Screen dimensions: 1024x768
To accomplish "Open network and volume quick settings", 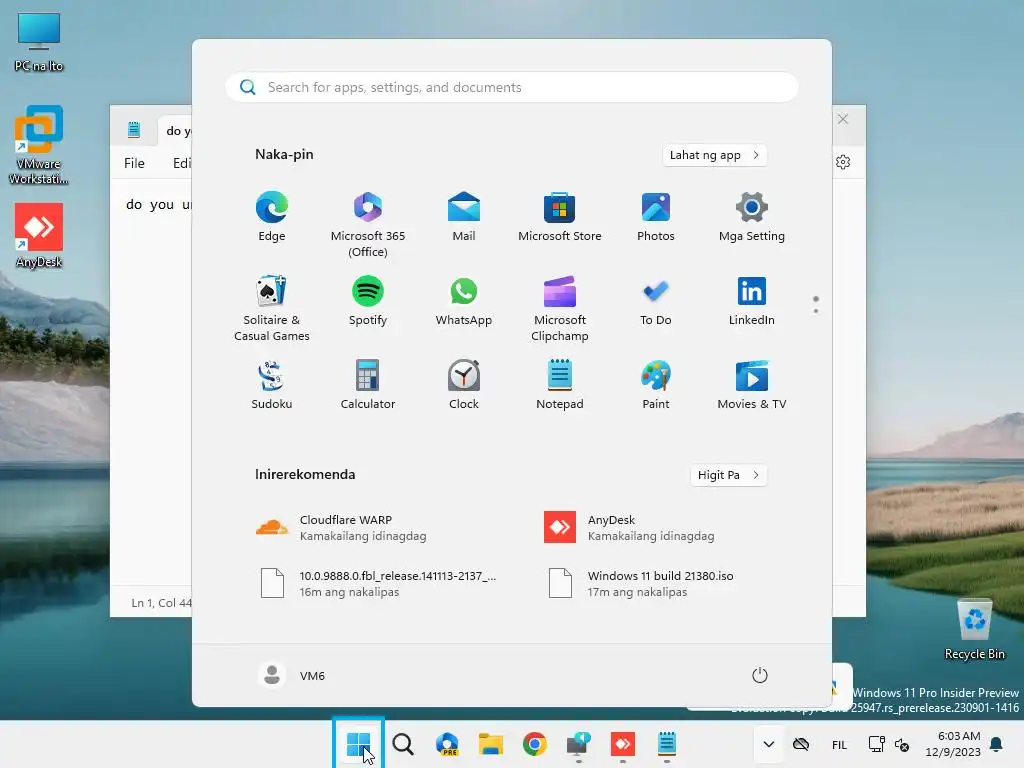I will (x=889, y=744).
